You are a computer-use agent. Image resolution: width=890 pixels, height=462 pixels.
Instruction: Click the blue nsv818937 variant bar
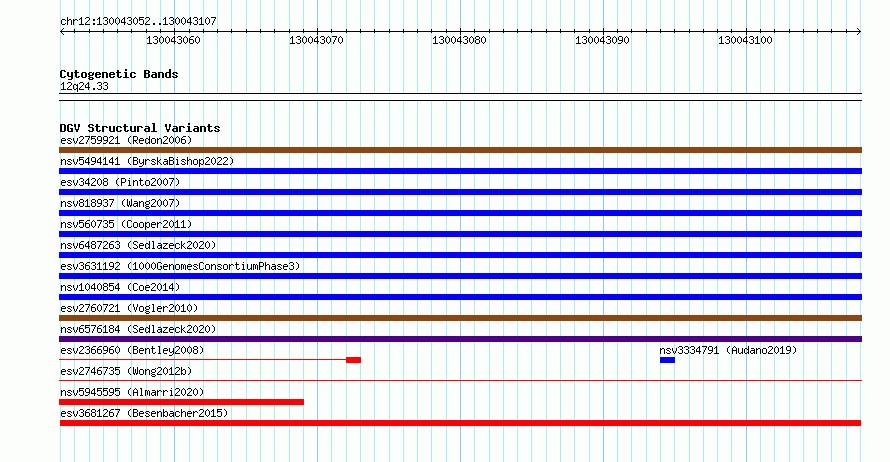460,213
